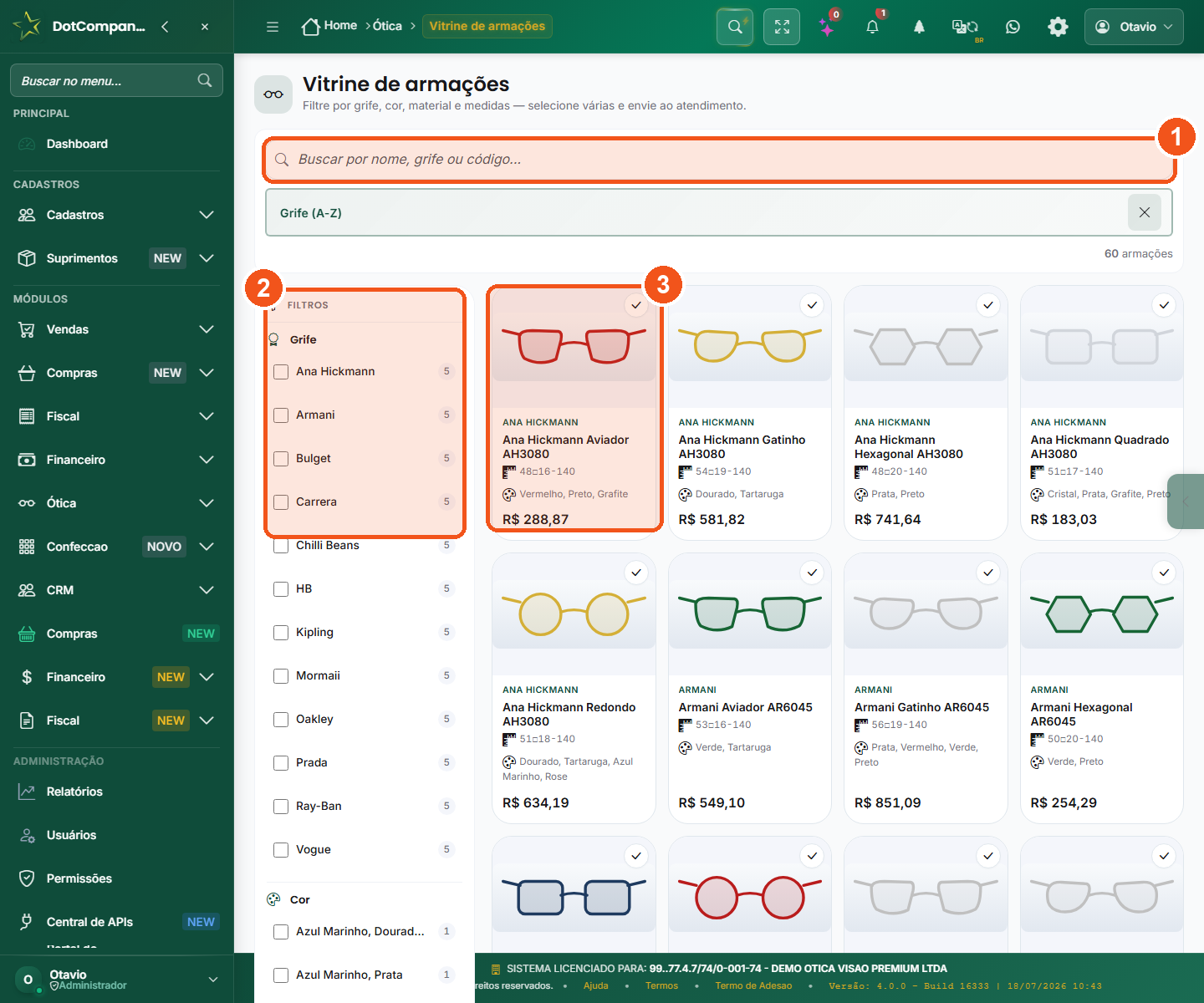The image size is (1204, 1003).
Task: Close the sidebar using the X icon
Action: click(x=205, y=27)
